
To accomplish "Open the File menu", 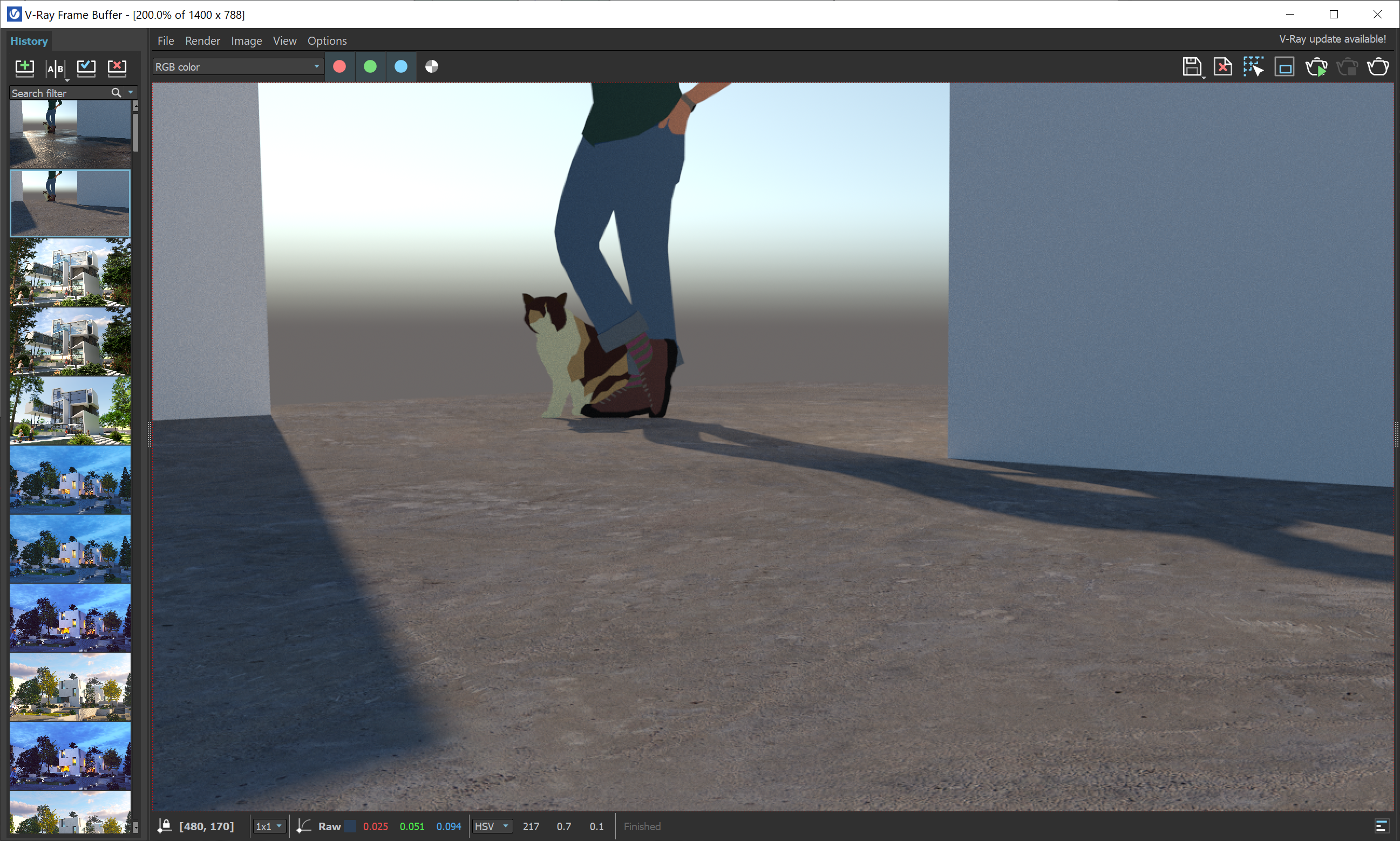I will tap(166, 41).
